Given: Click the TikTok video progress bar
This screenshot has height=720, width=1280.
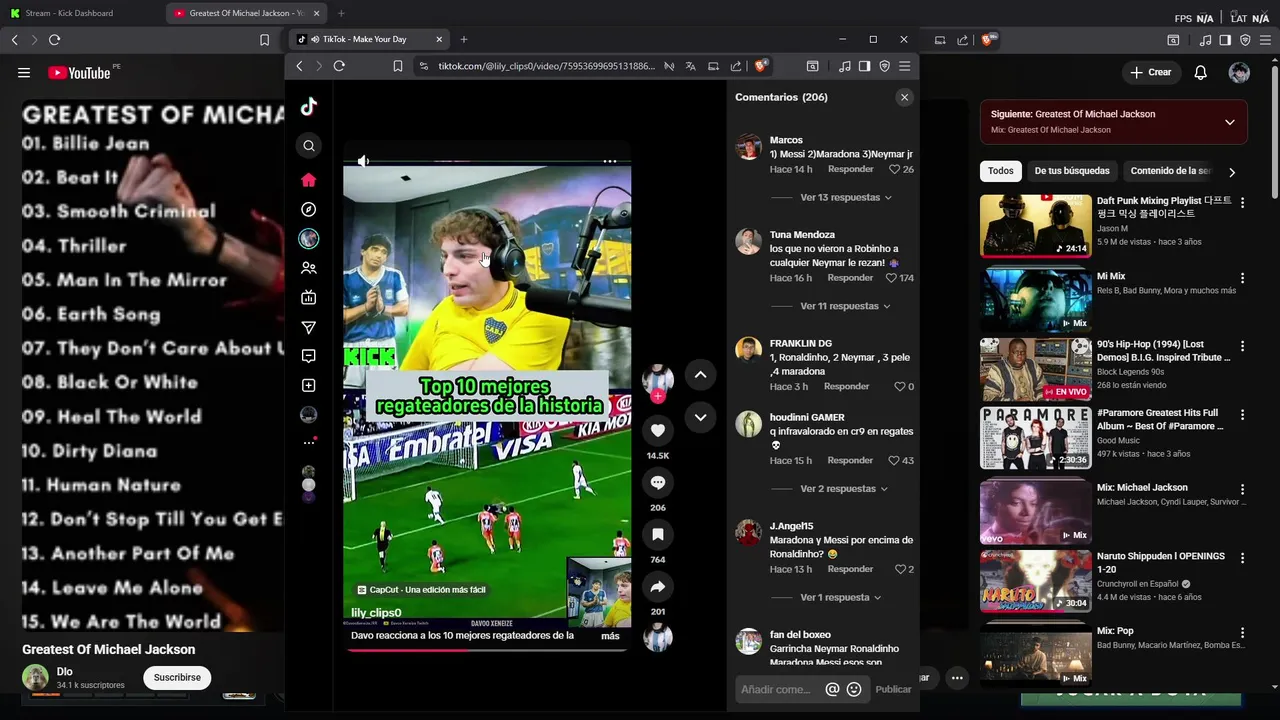Looking at the screenshot, I should point(488,650).
